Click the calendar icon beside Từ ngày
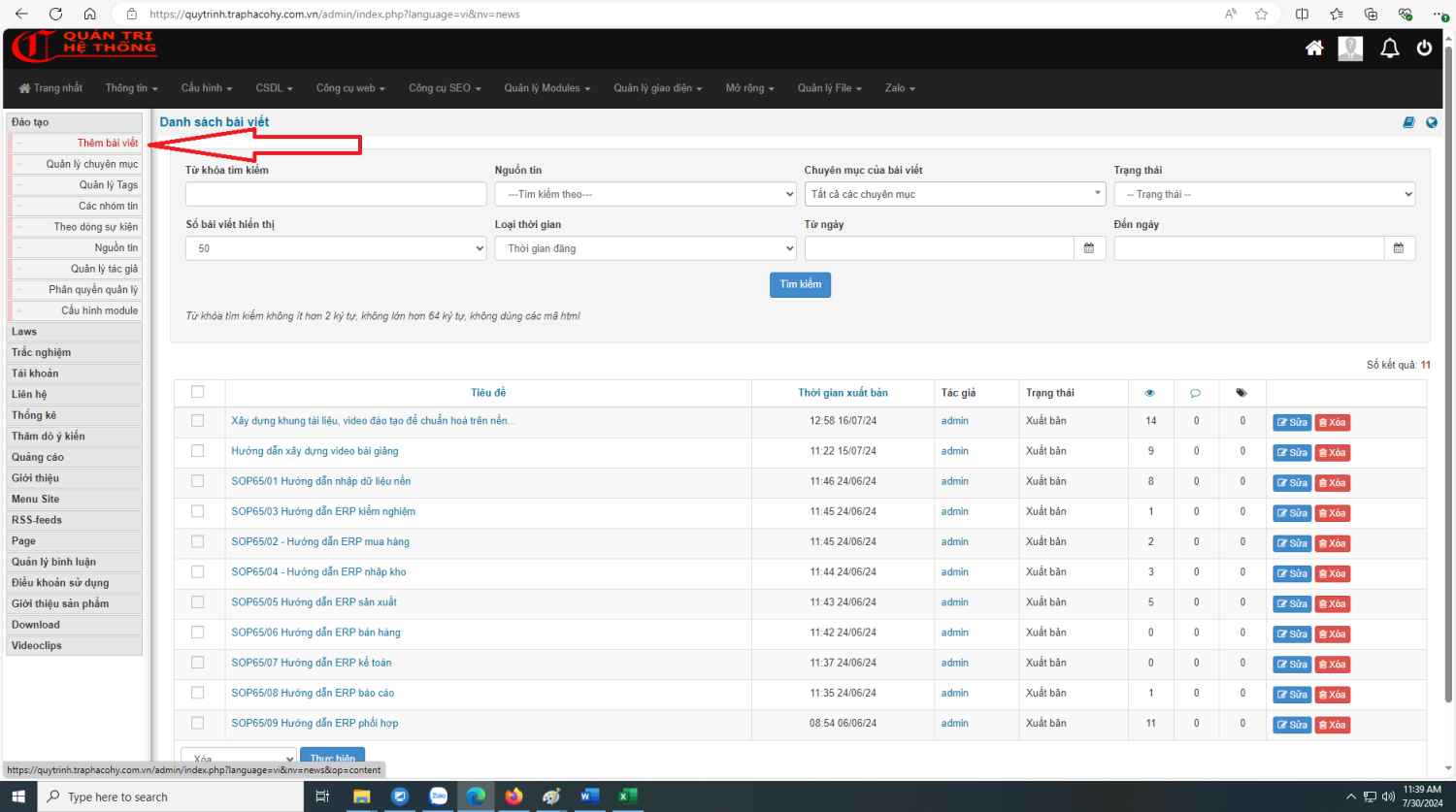The image size is (1456, 812). pyautogui.click(x=1089, y=248)
